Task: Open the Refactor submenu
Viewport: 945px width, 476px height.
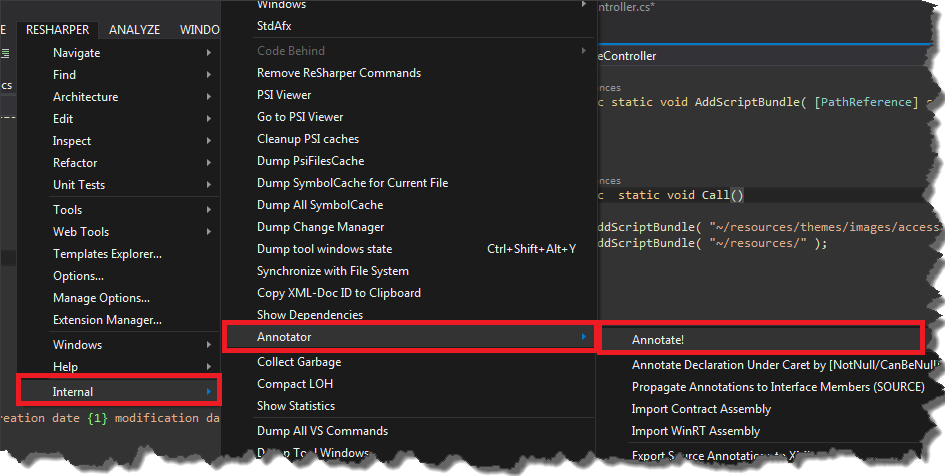Action: pos(118,163)
